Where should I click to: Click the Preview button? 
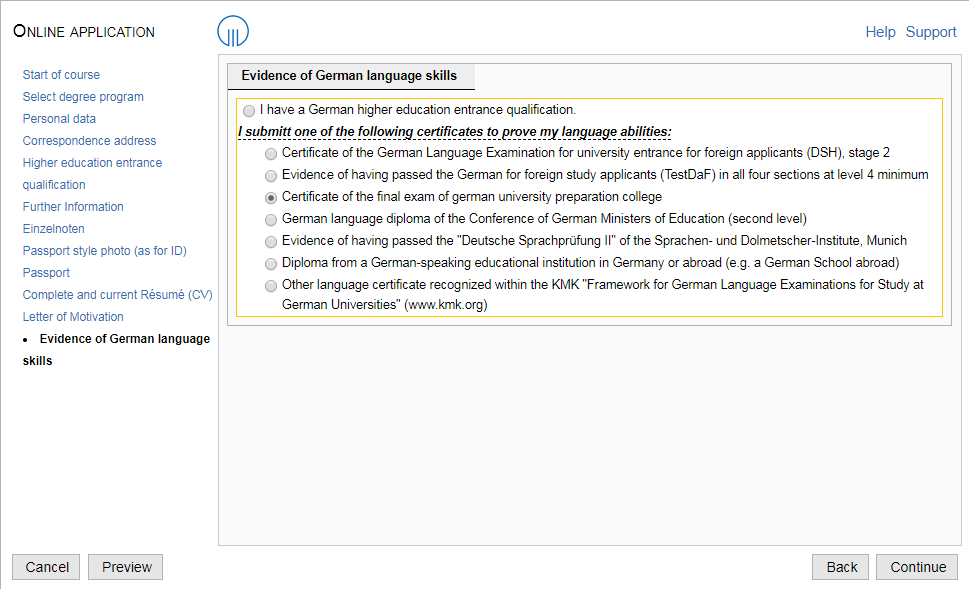point(125,567)
